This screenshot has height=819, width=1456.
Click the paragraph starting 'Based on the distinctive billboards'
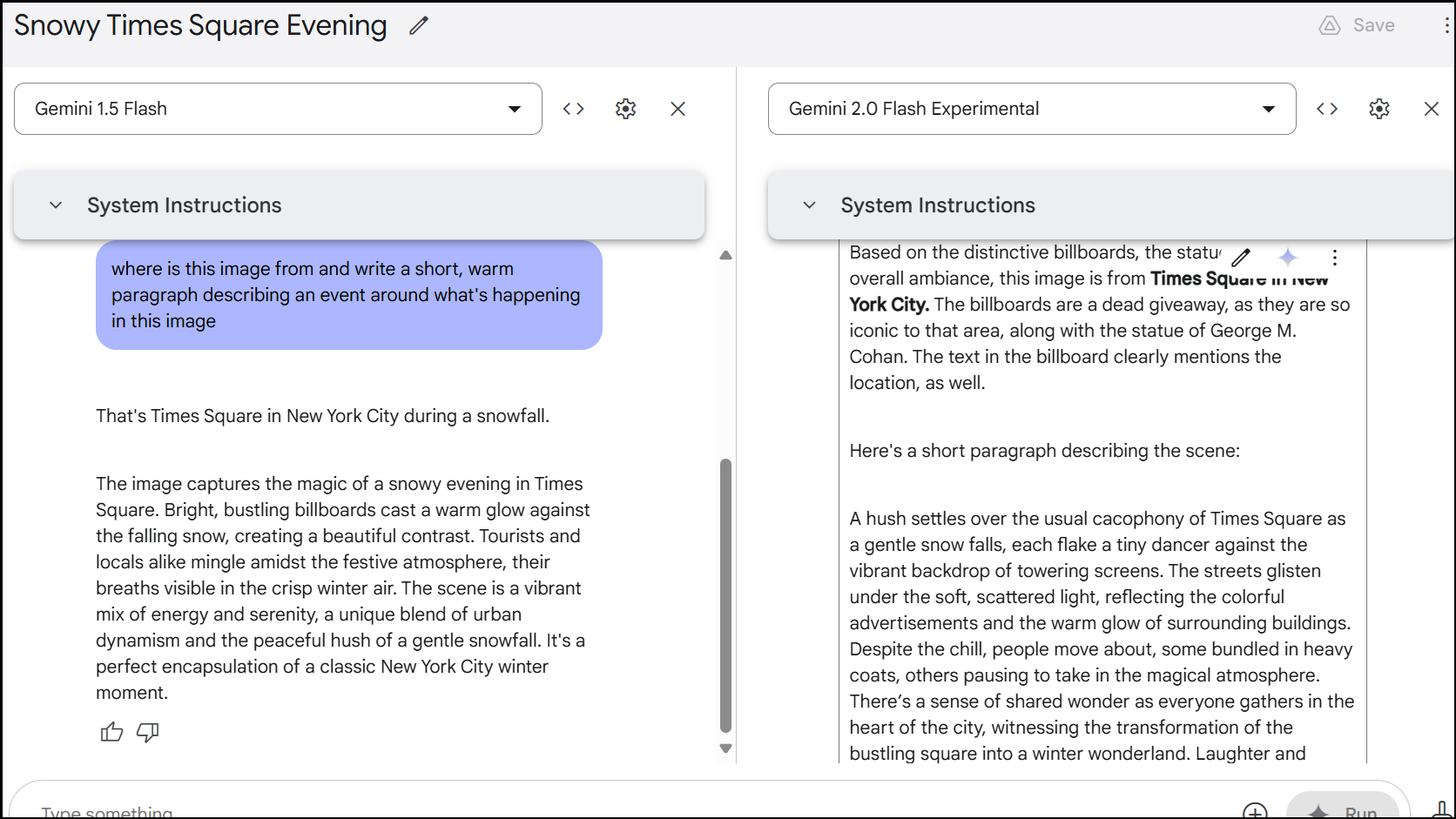point(1100,318)
